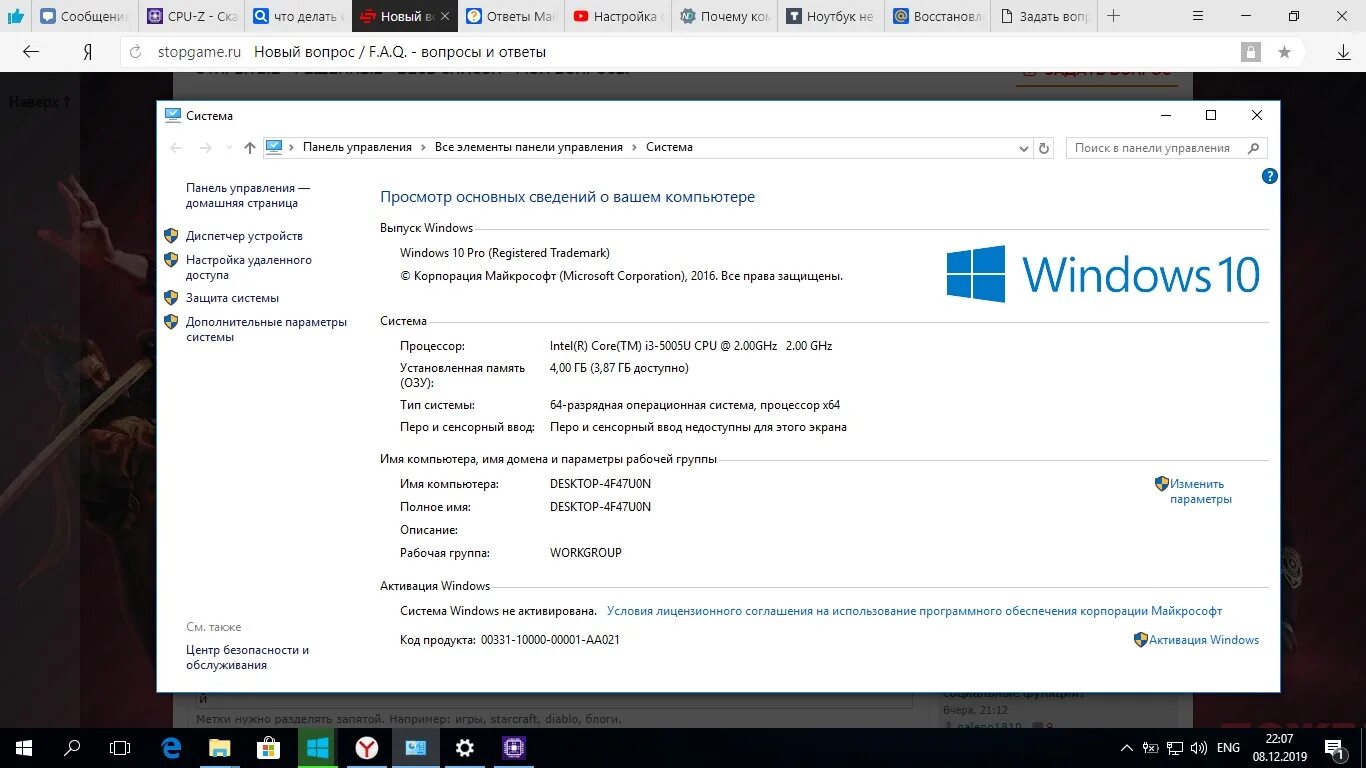The height and width of the screenshot is (768, 1366).
Task: Open Центр безопасности и обслуживания link
Action: point(247,657)
